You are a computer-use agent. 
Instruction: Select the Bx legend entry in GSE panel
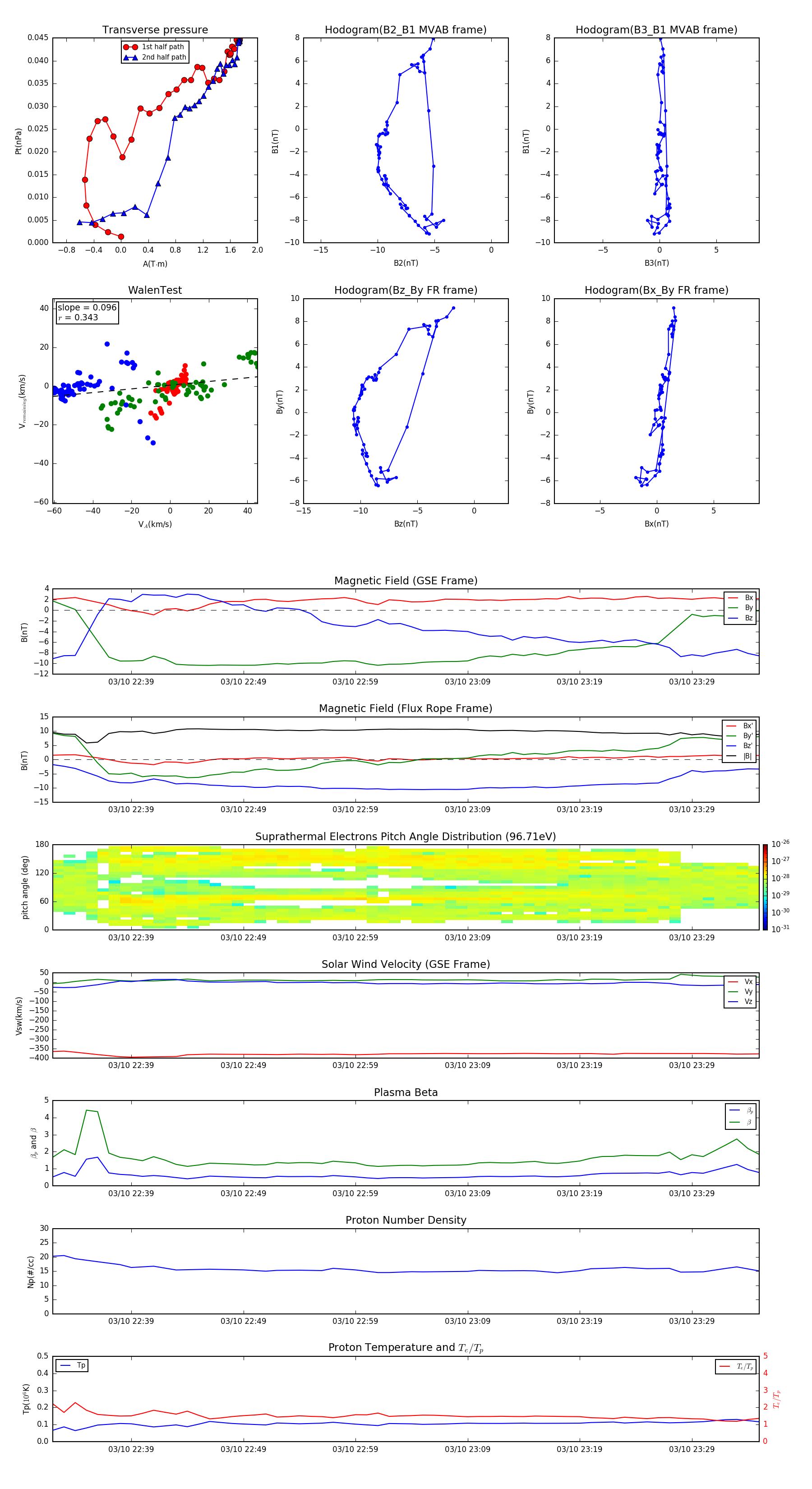click(740, 598)
